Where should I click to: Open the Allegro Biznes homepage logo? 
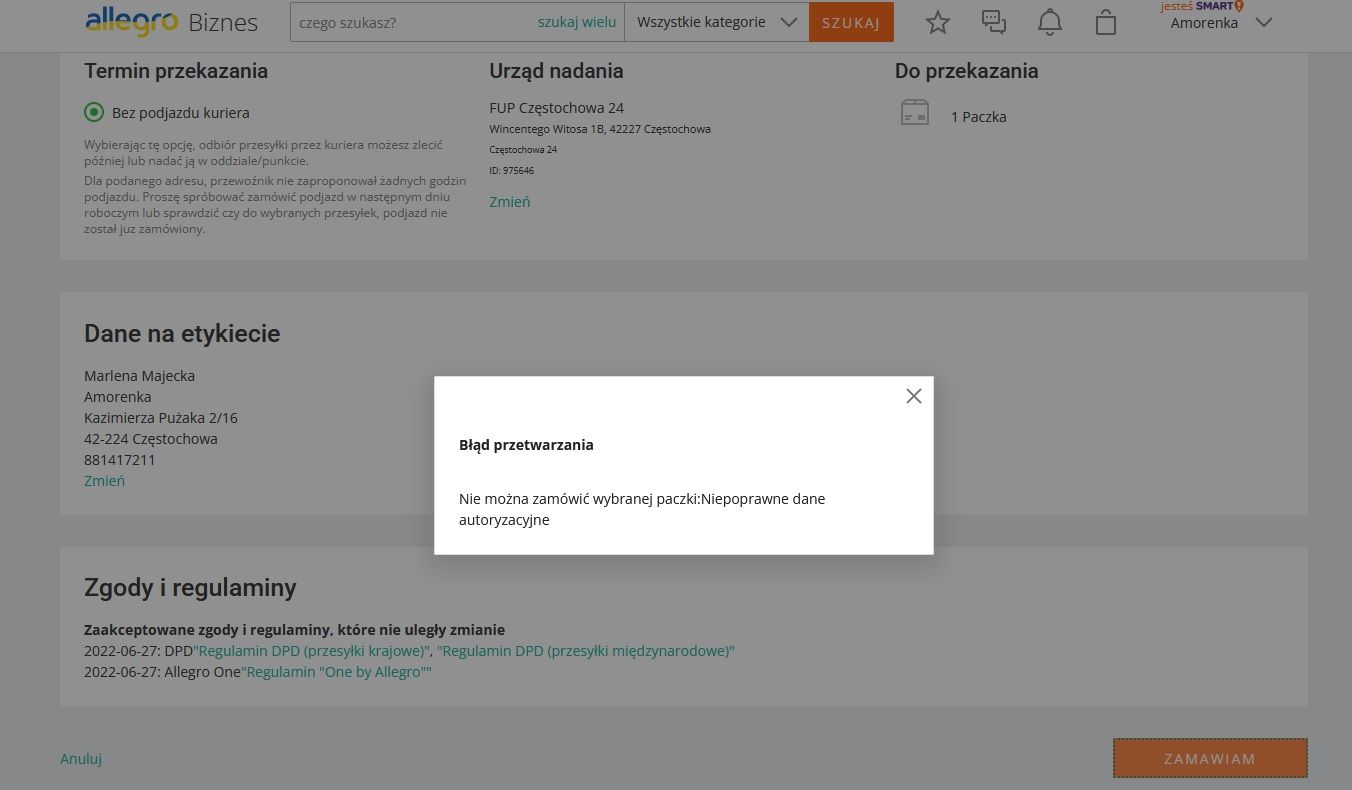point(171,21)
